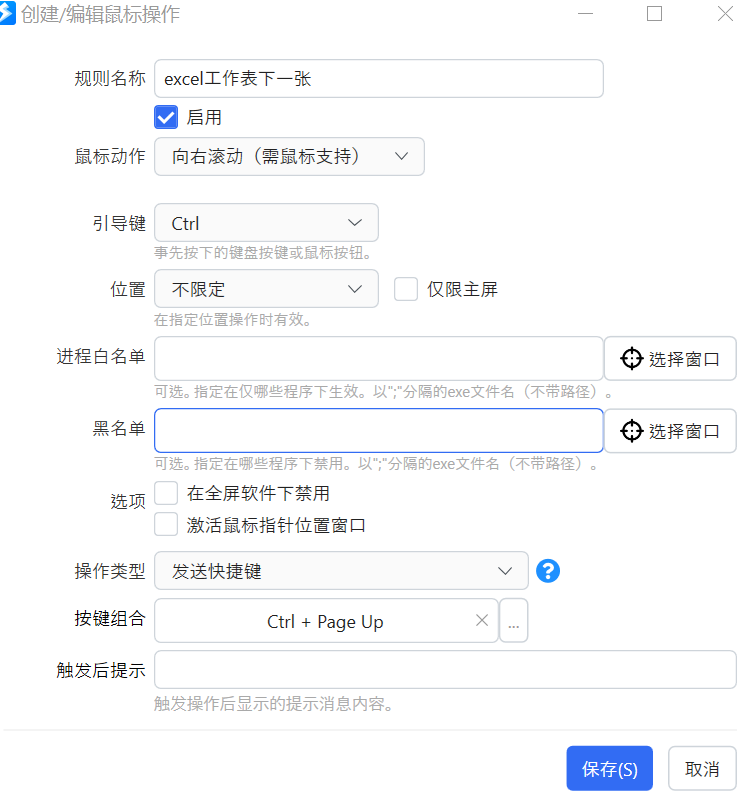This screenshot has height=812, width=751.
Task: Maximize the dialog window
Action: [655, 14]
